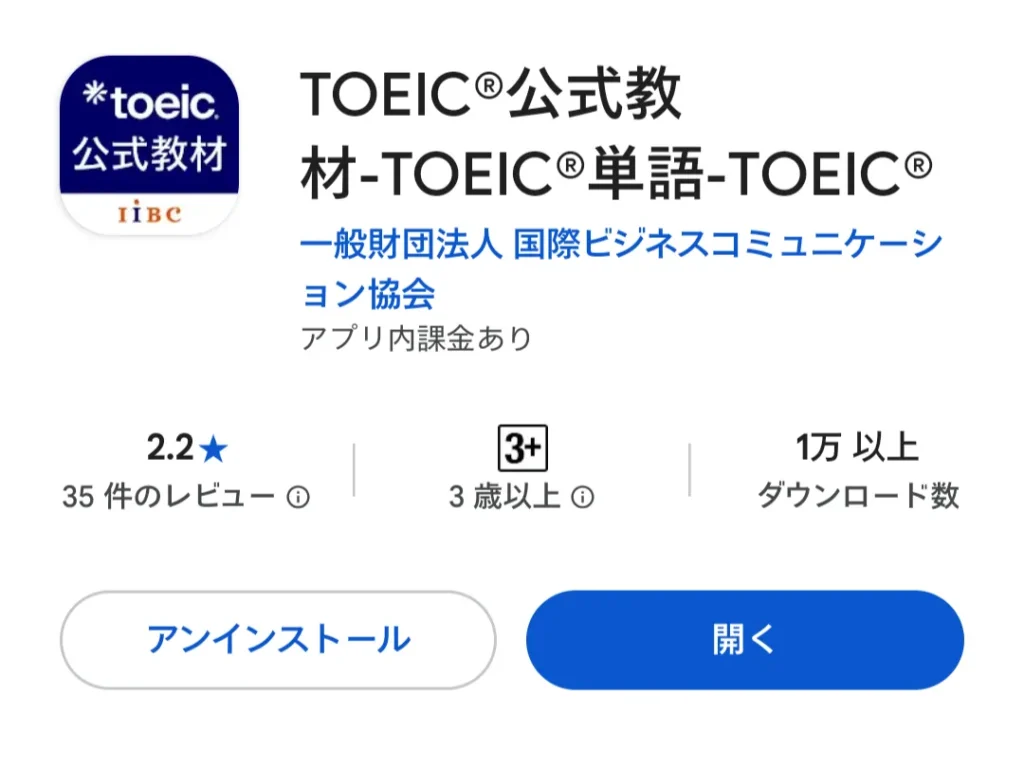Click the ダウンロード数 label
The width and height of the screenshot is (1024, 768).
pyautogui.click(x=858, y=496)
